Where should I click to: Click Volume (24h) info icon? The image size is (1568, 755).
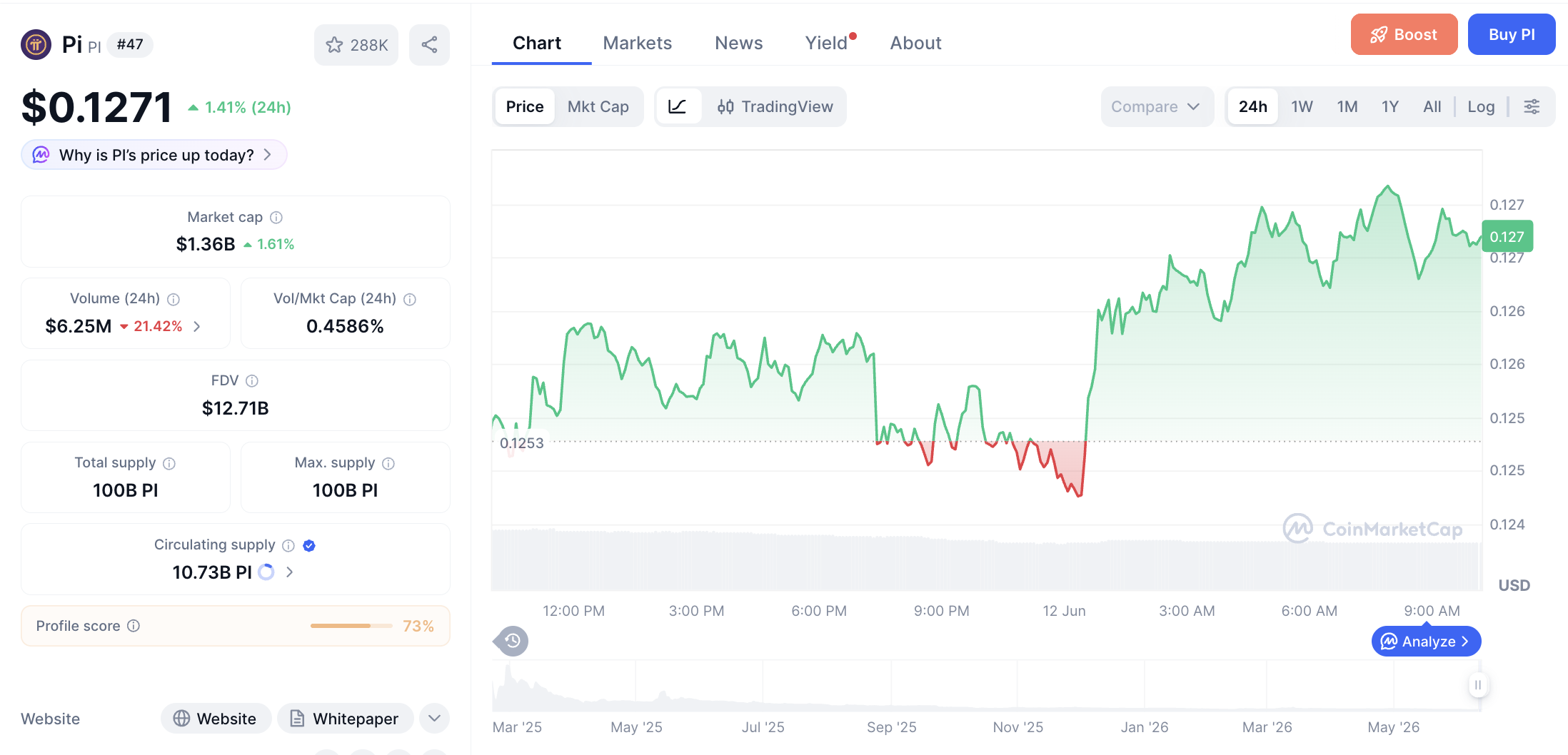(x=174, y=299)
